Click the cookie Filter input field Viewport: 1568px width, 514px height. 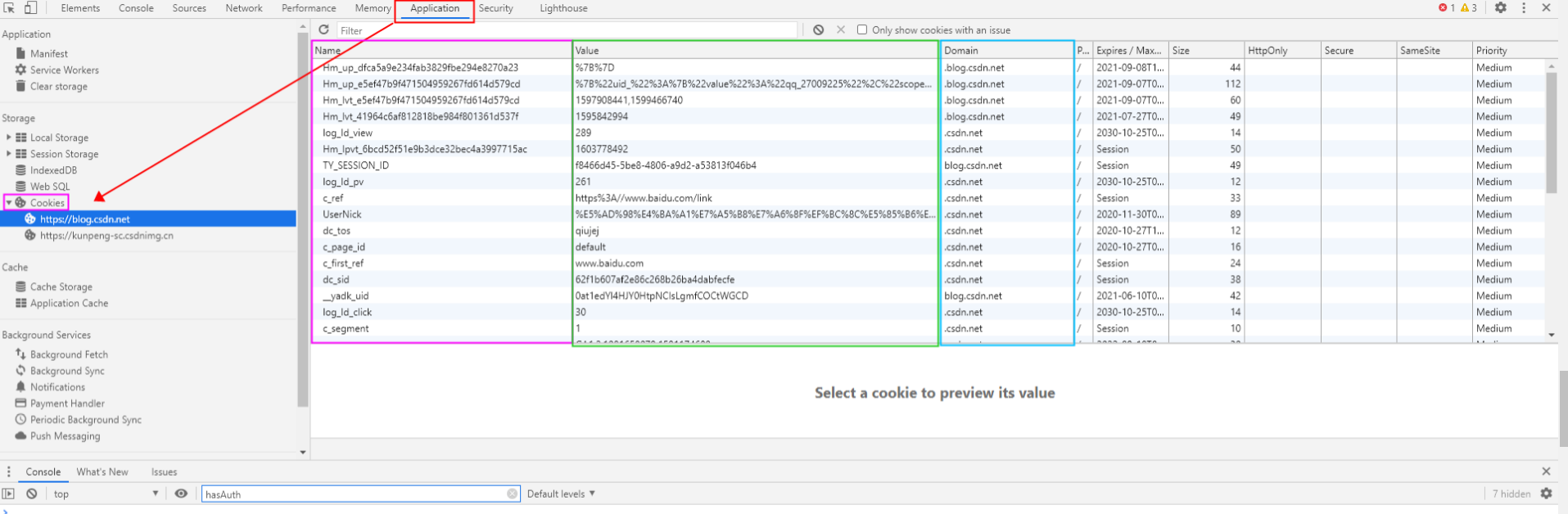coord(565,30)
